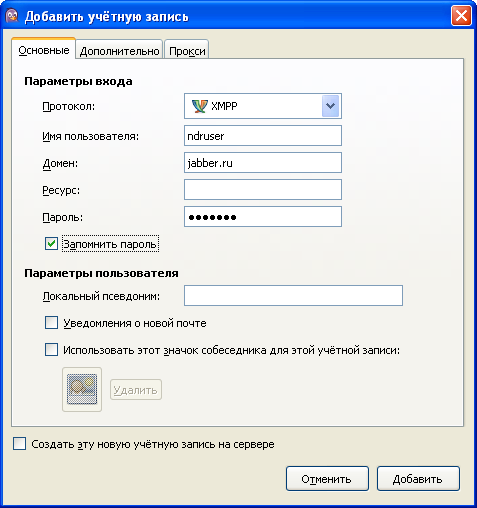Click the buddy icon image placeholder
477x508 pixels.
point(82,389)
